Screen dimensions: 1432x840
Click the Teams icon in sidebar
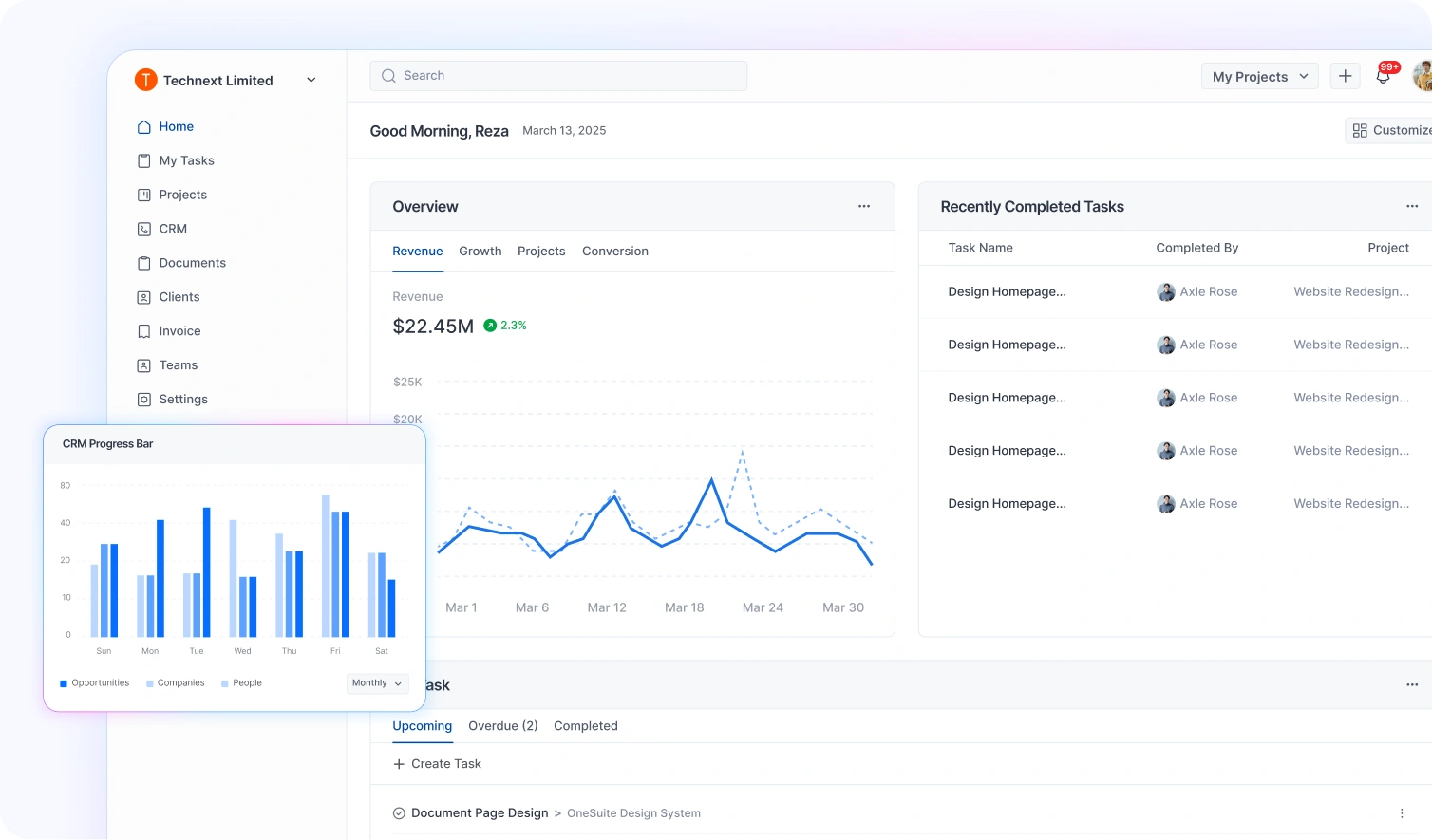[x=144, y=365]
